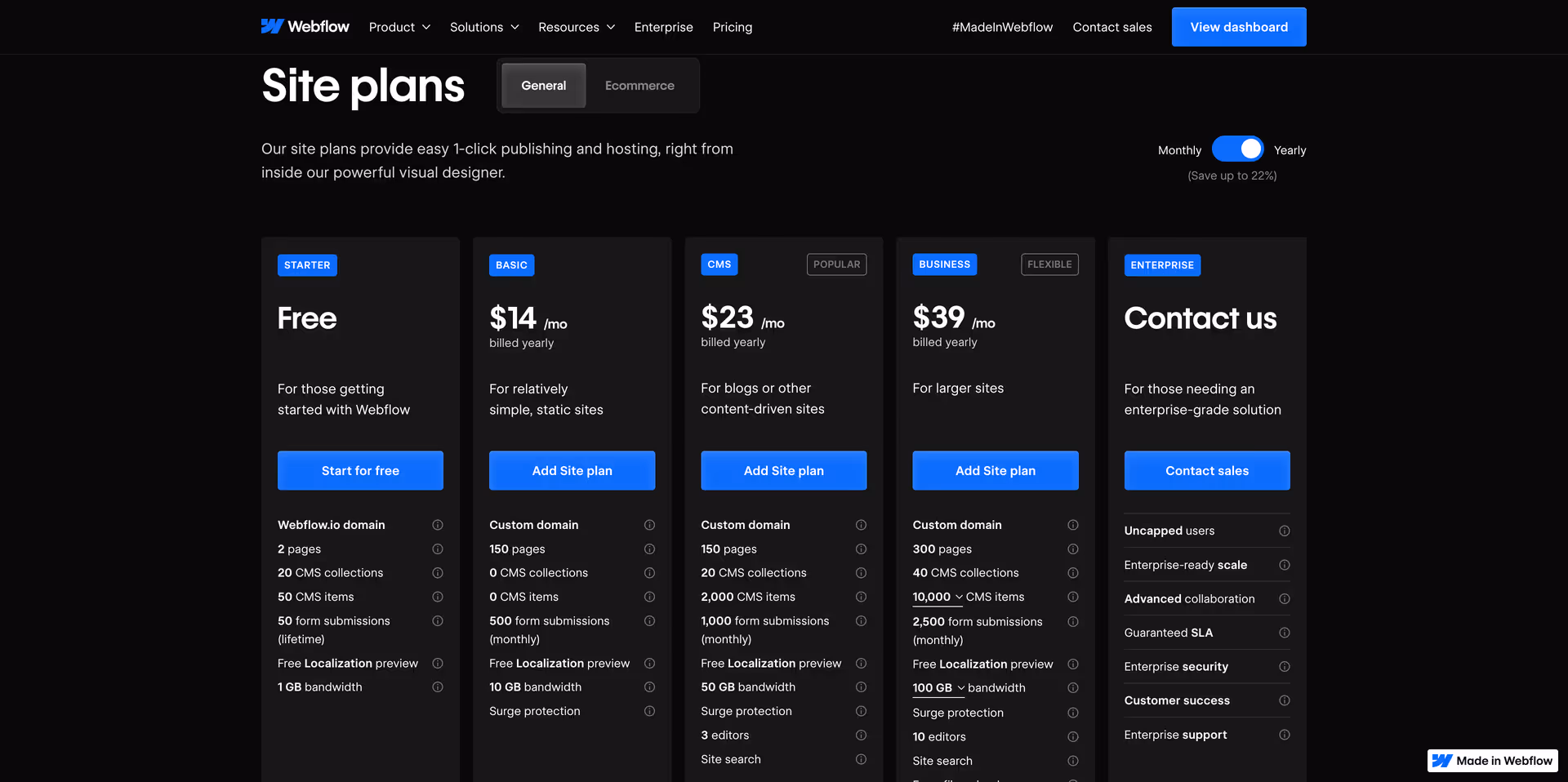The height and width of the screenshot is (782, 1568).
Task: Show info for Starter 2 pages
Action: coord(438,549)
